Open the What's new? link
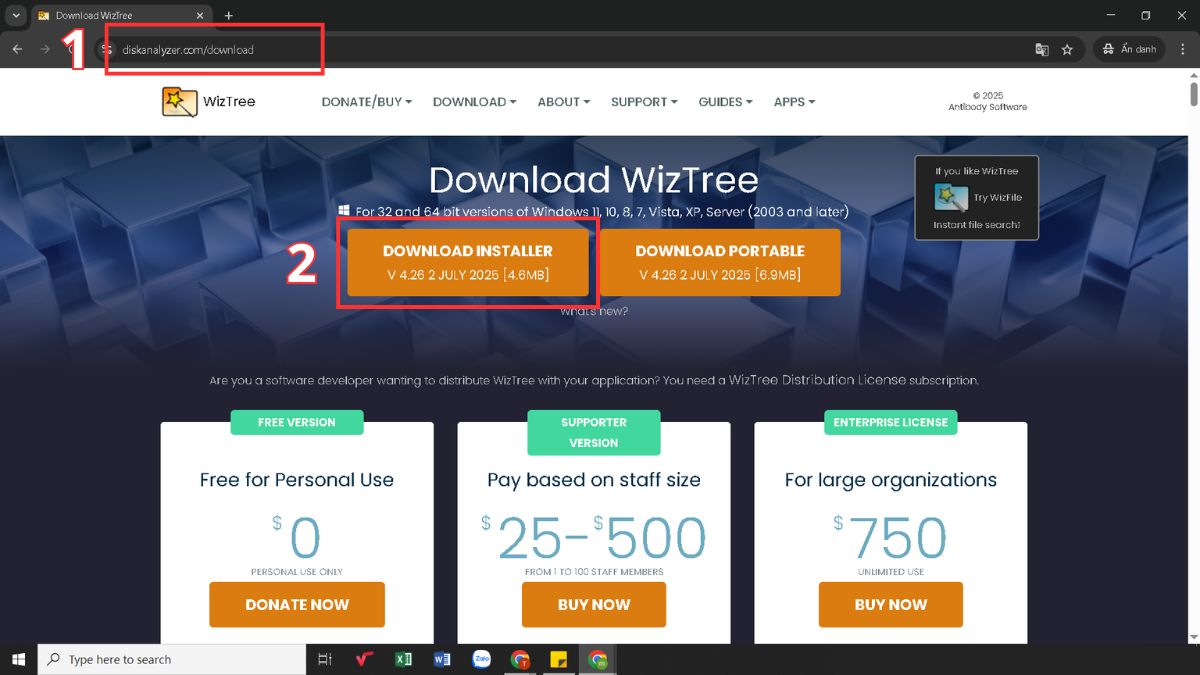The image size is (1200, 675). 594,311
